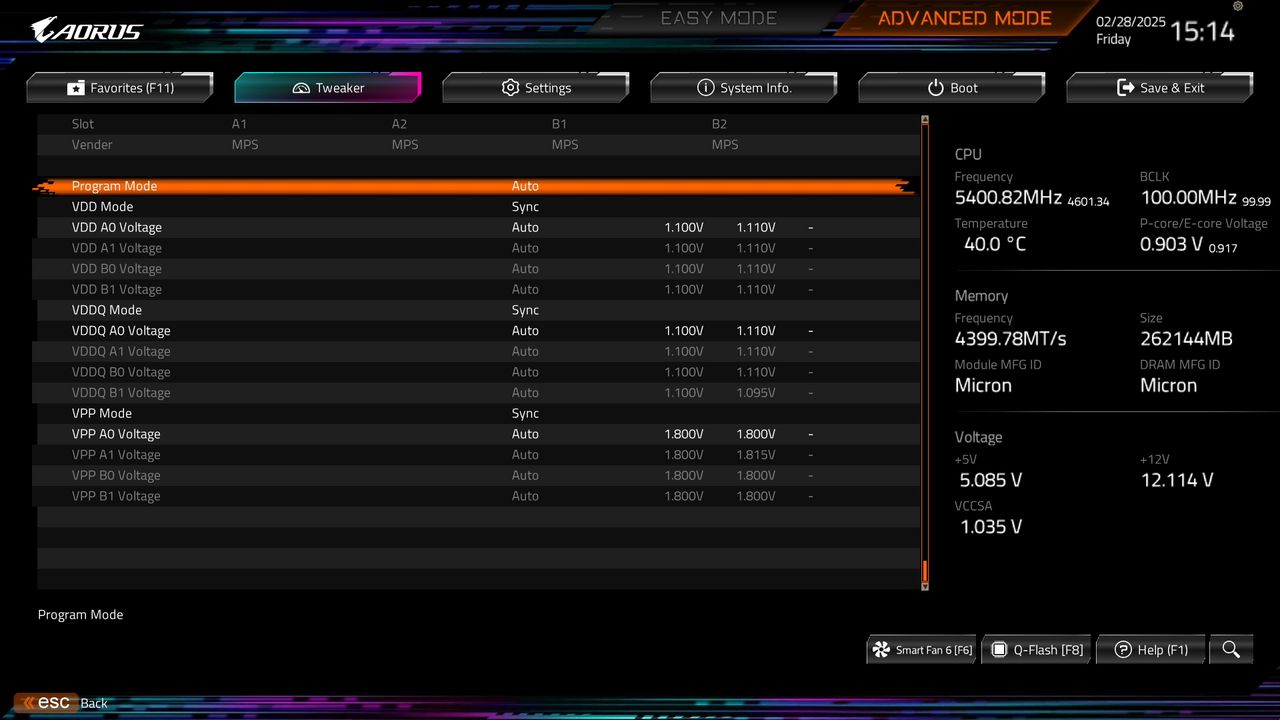The image size is (1280, 720).
Task: Click the exit icon on the Save & Exit tab
Action: 1125,88
